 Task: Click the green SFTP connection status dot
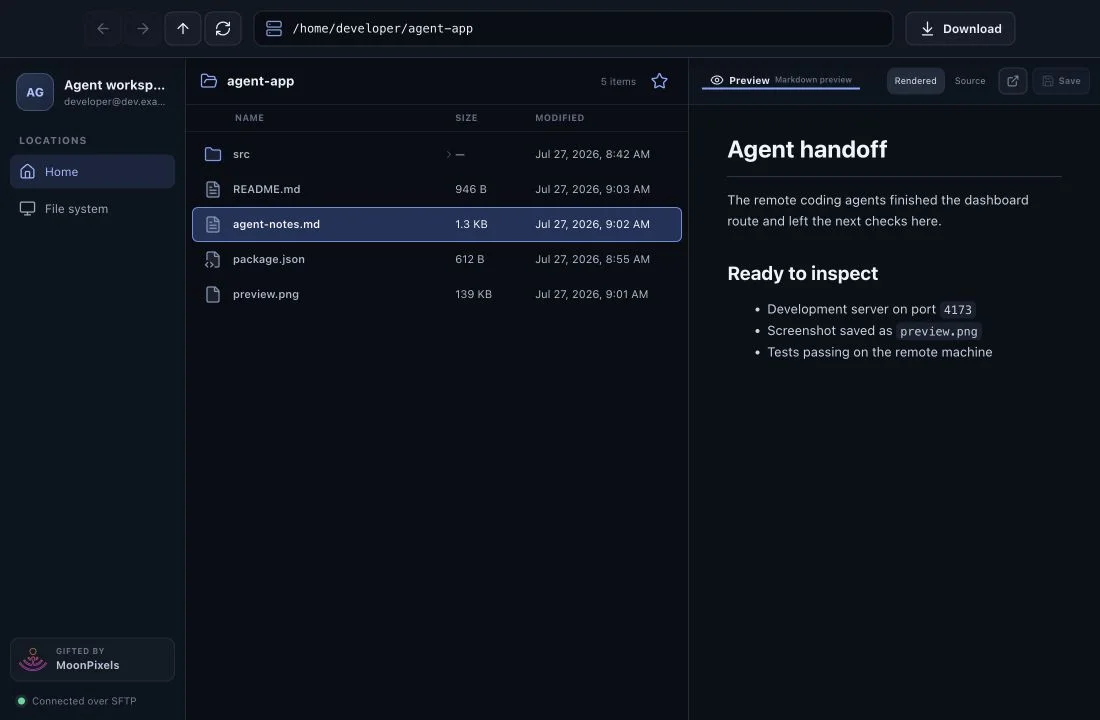22,701
